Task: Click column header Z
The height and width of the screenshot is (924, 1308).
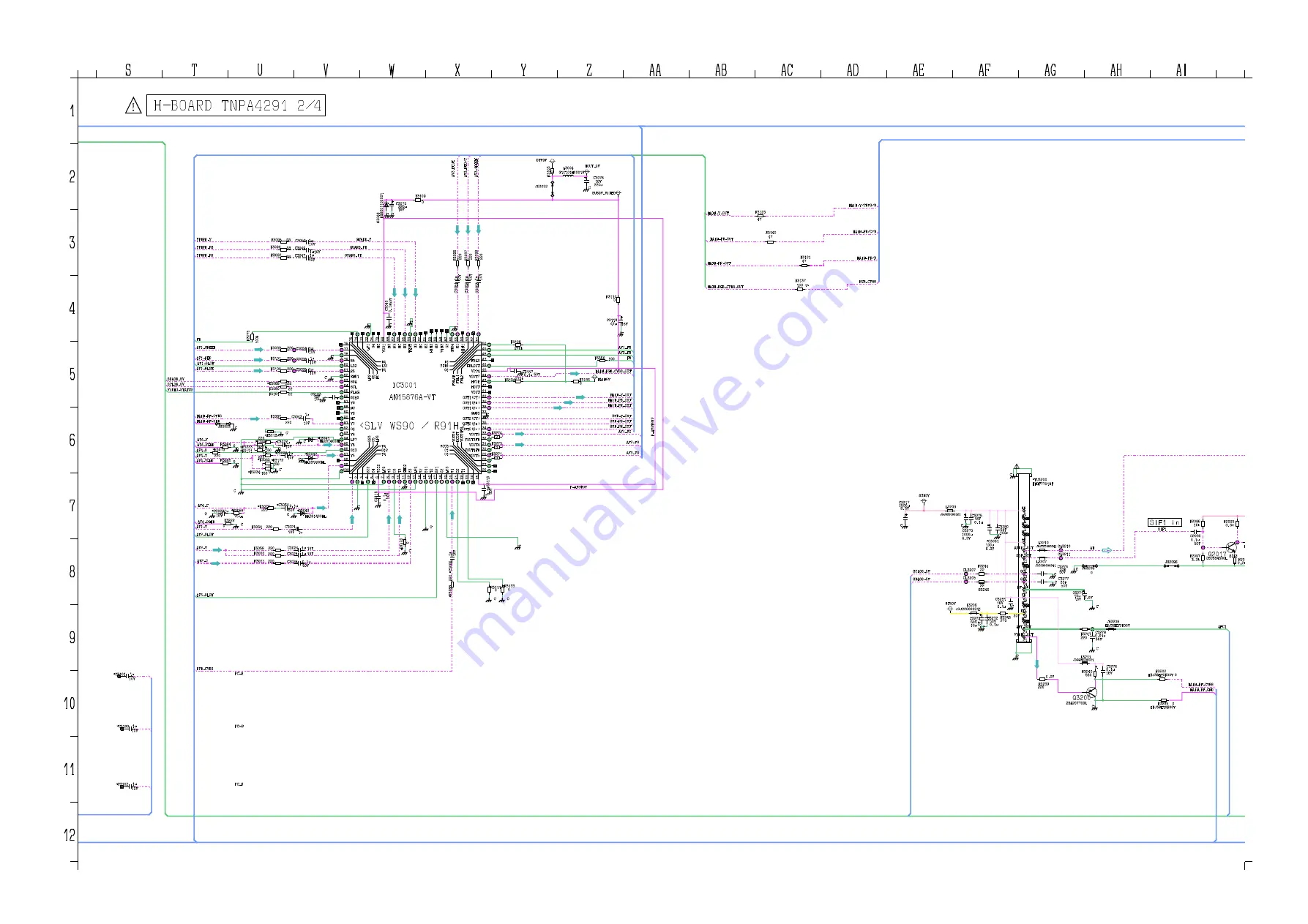Action: [589, 70]
